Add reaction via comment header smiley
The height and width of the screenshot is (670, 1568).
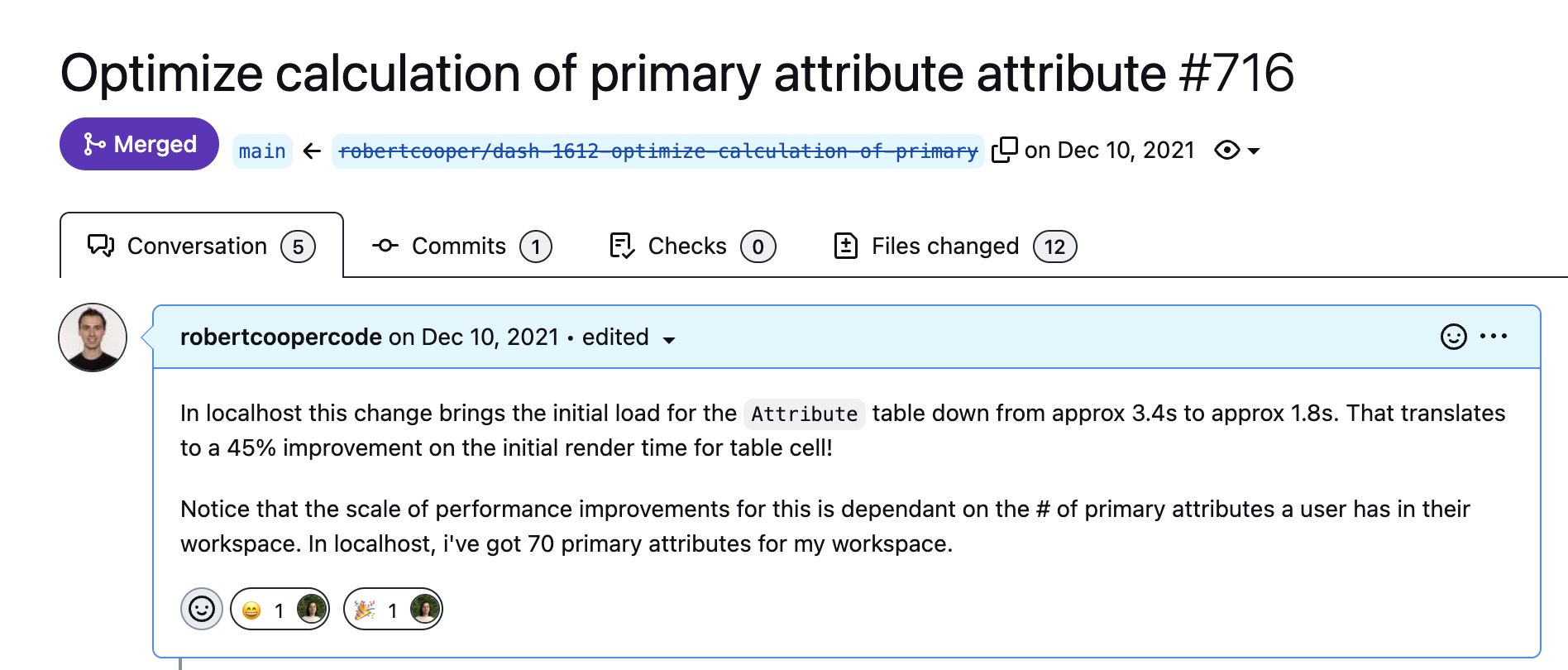tap(1453, 337)
